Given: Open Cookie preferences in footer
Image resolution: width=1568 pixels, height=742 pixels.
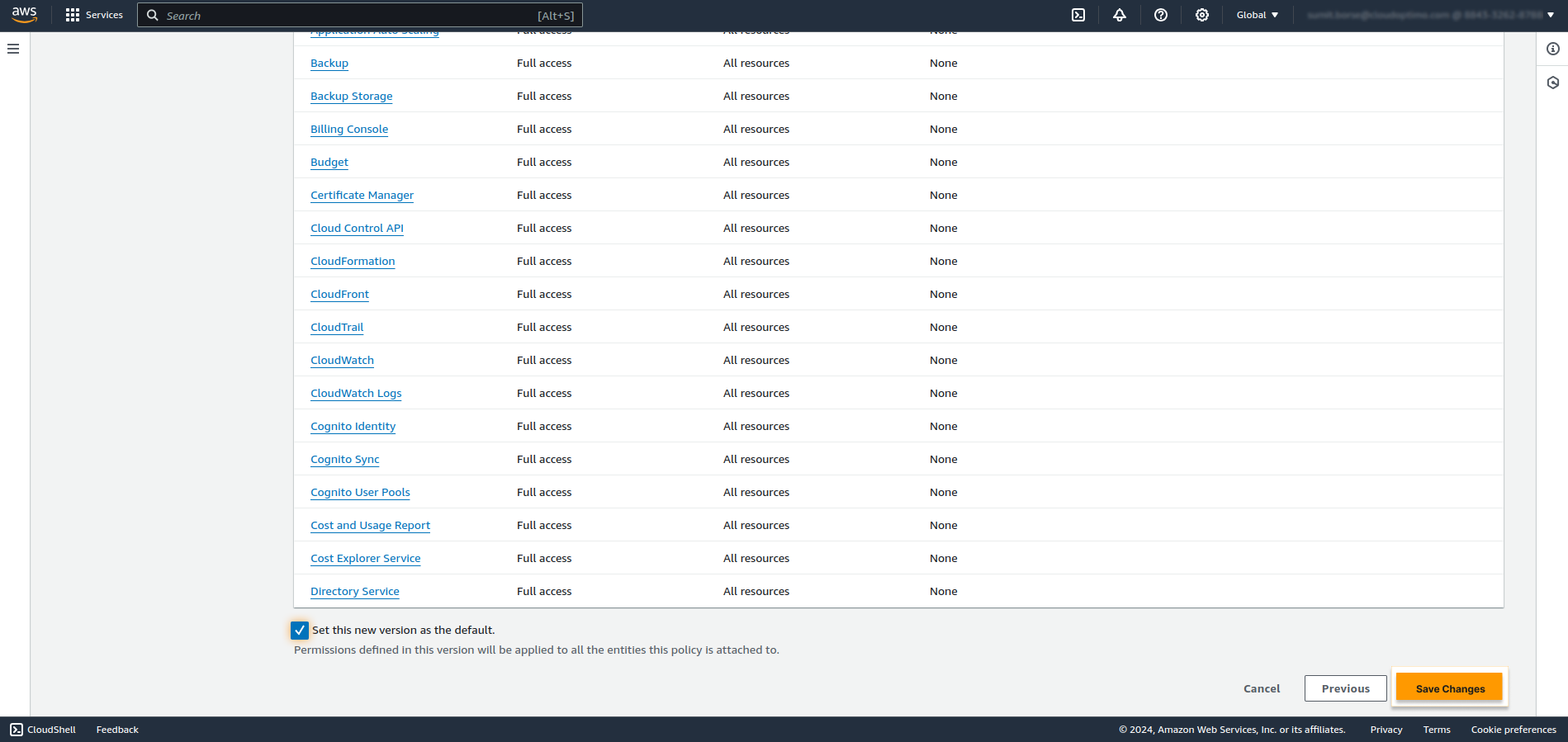Looking at the screenshot, I should (1514, 730).
